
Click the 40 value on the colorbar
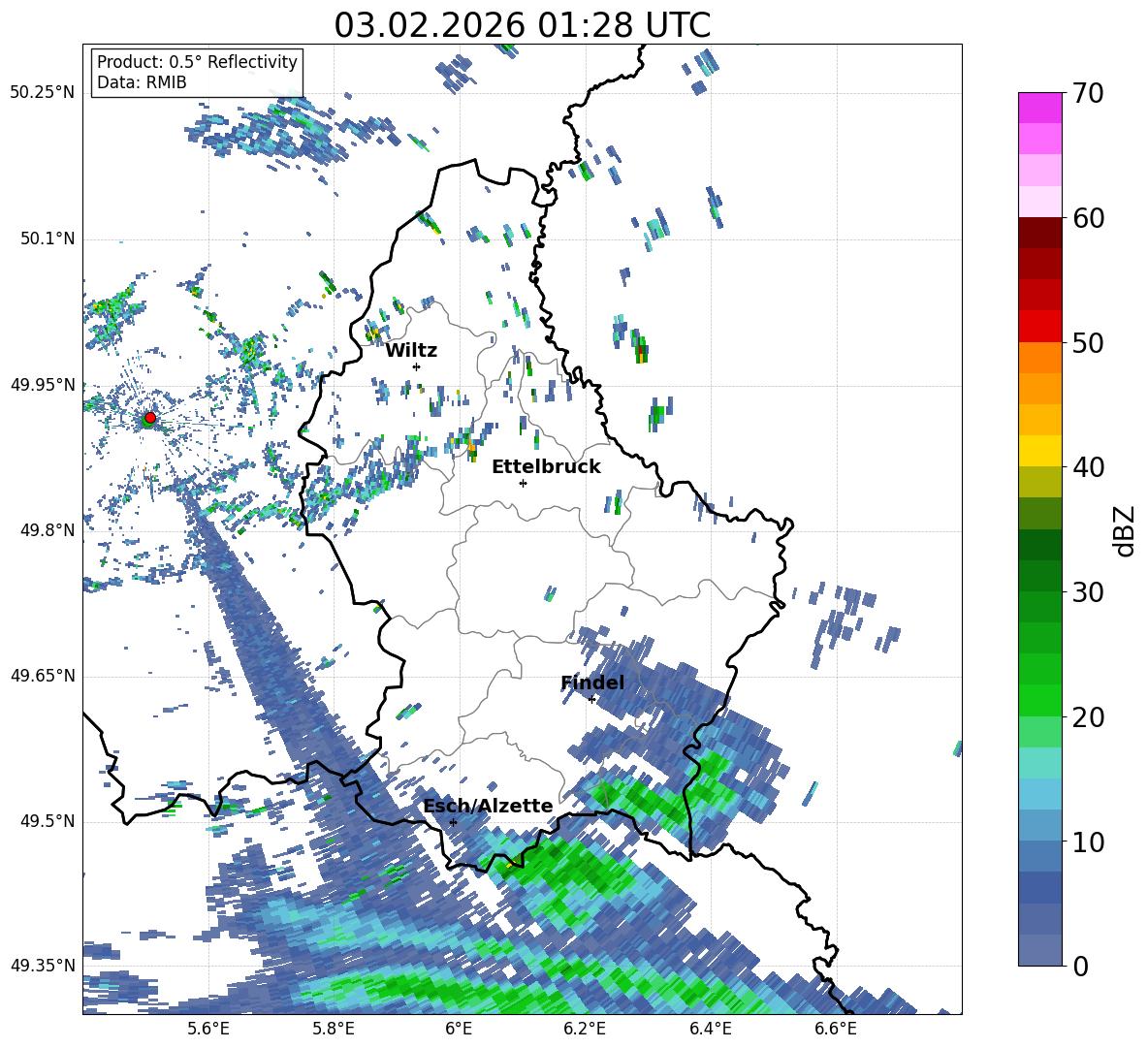tap(1088, 467)
